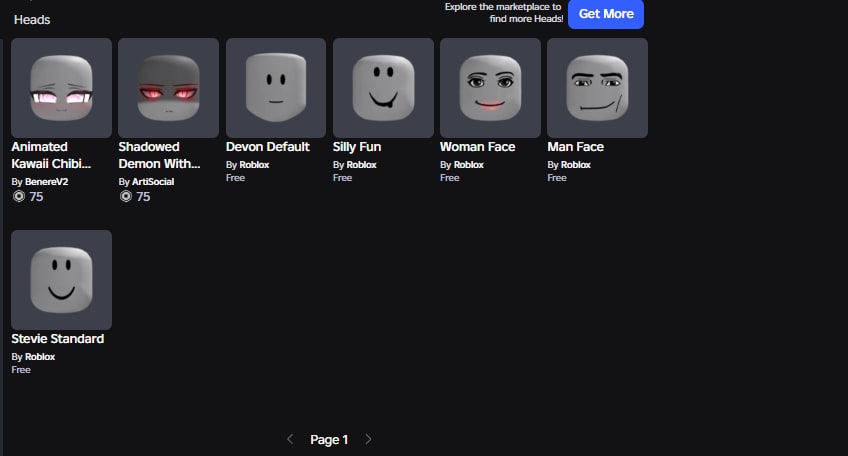Open Man Face item title

coord(575,147)
